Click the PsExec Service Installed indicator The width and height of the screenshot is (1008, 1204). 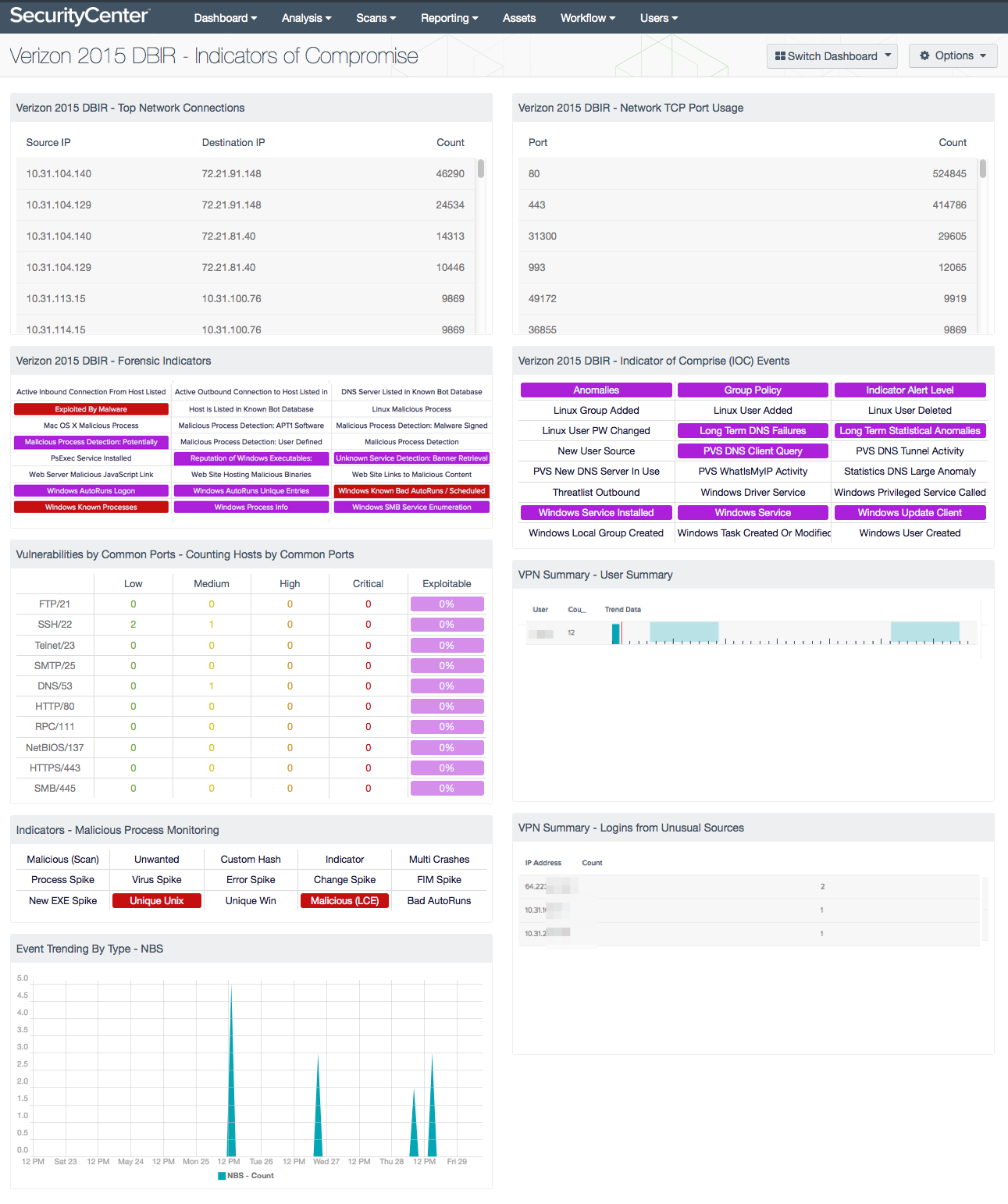point(91,458)
